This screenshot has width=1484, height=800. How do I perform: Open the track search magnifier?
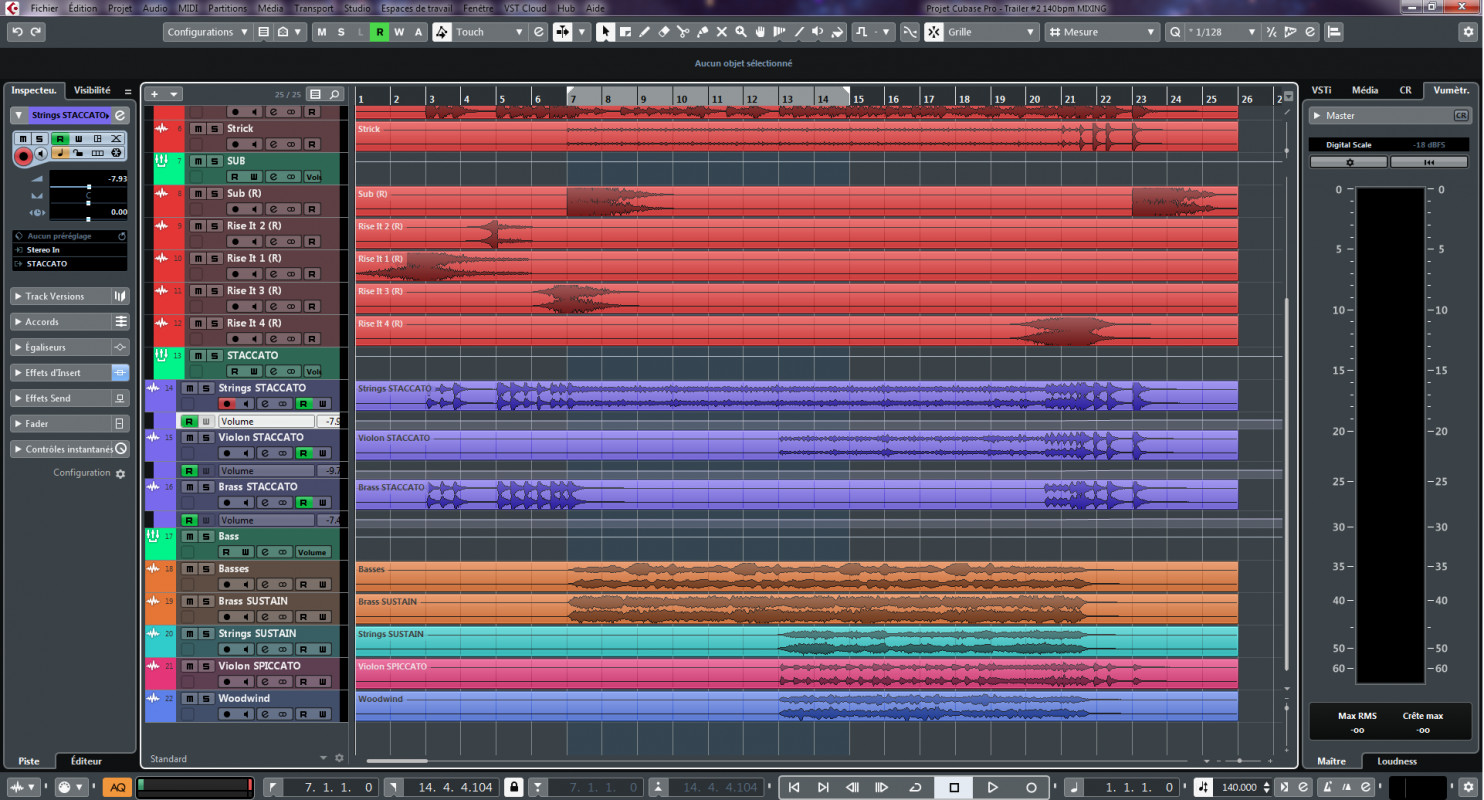[x=335, y=94]
